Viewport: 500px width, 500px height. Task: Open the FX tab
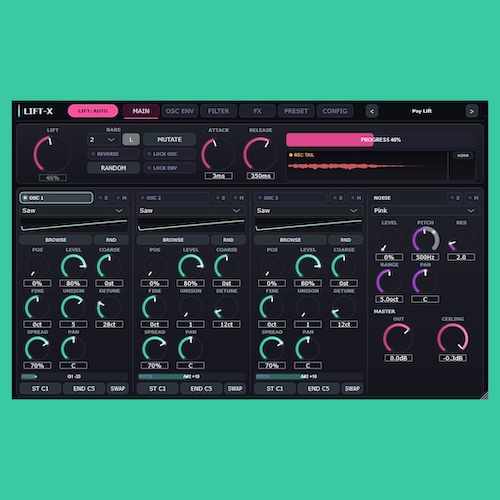pyautogui.click(x=257, y=111)
